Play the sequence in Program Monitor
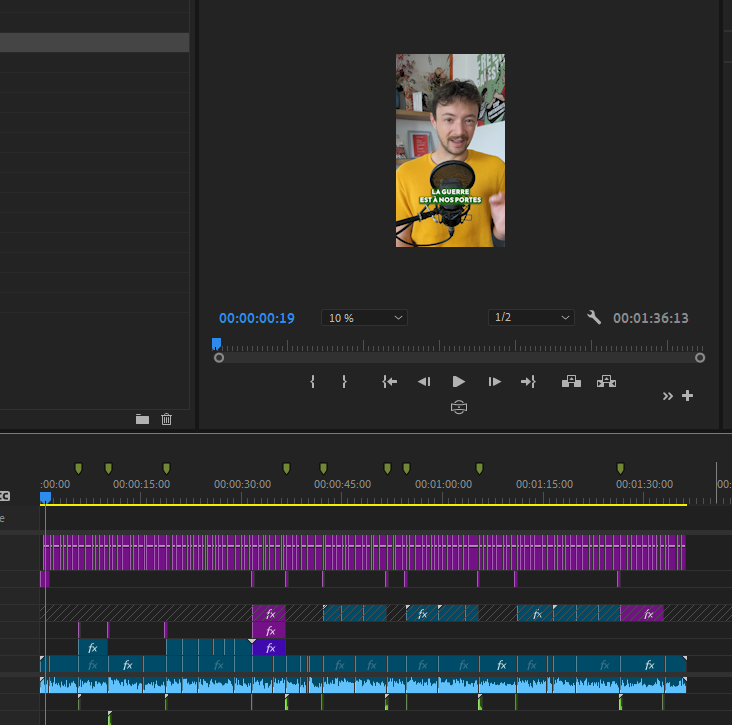 coord(458,381)
